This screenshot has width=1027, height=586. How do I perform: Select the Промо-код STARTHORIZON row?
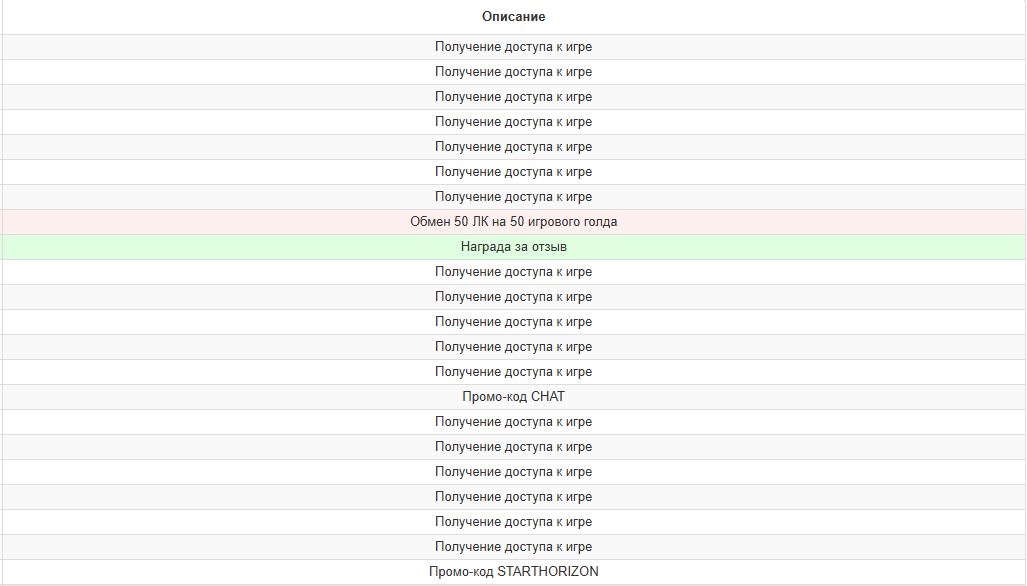click(x=514, y=572)
